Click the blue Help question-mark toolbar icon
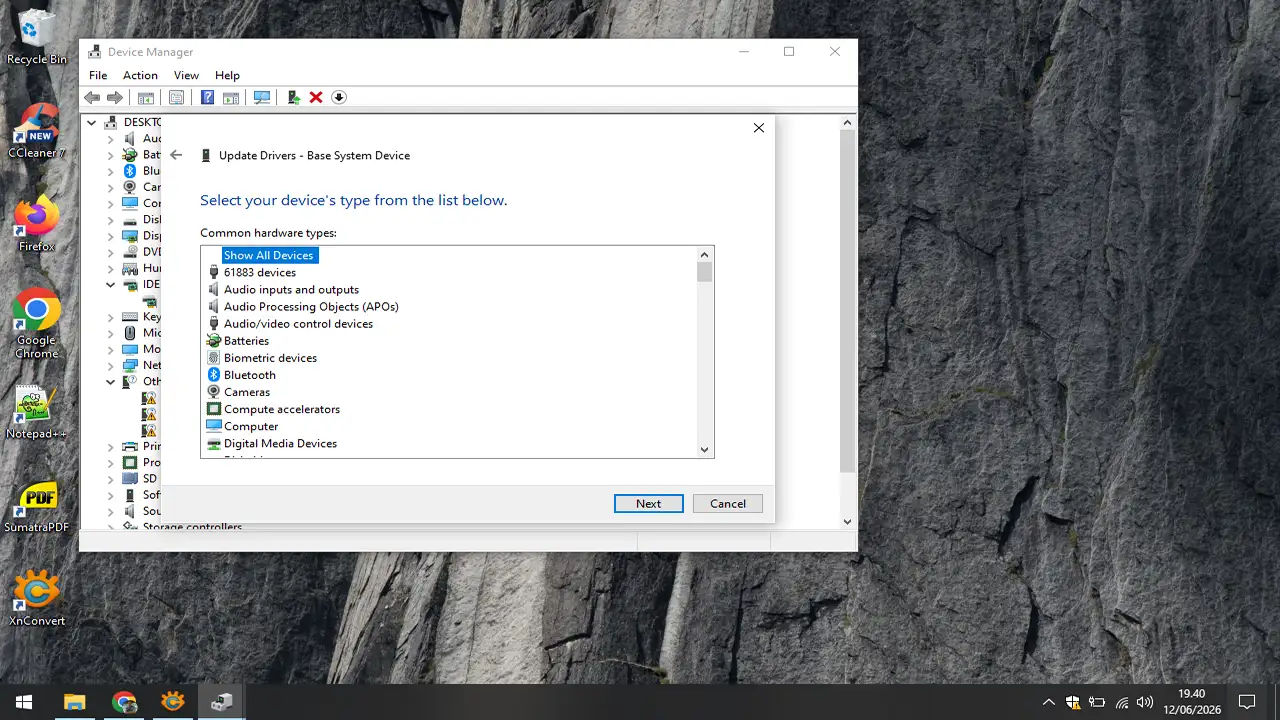Image resolution: width=1280 pixels, height=720 pixels. [207, 97]
